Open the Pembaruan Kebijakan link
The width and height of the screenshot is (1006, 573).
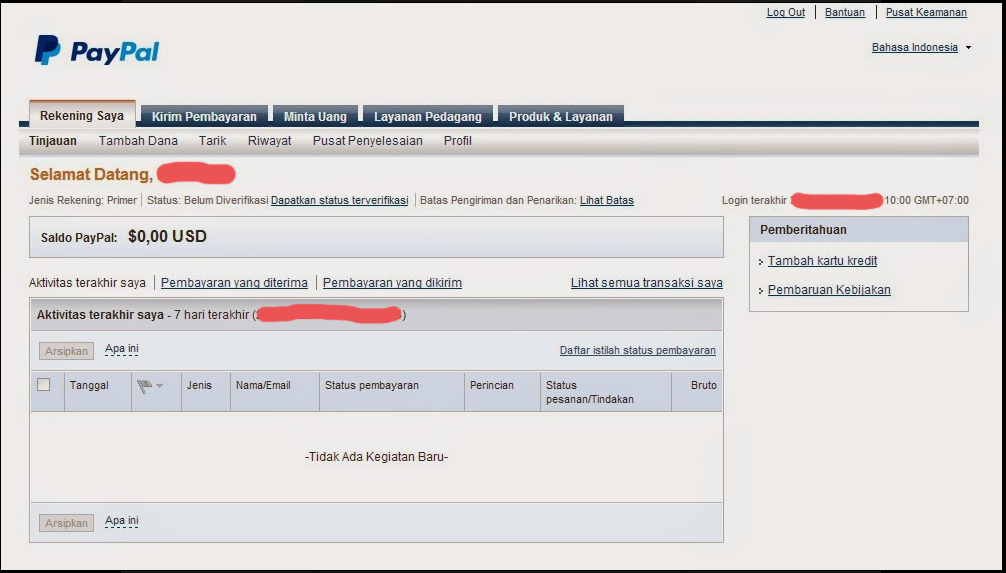829,290
